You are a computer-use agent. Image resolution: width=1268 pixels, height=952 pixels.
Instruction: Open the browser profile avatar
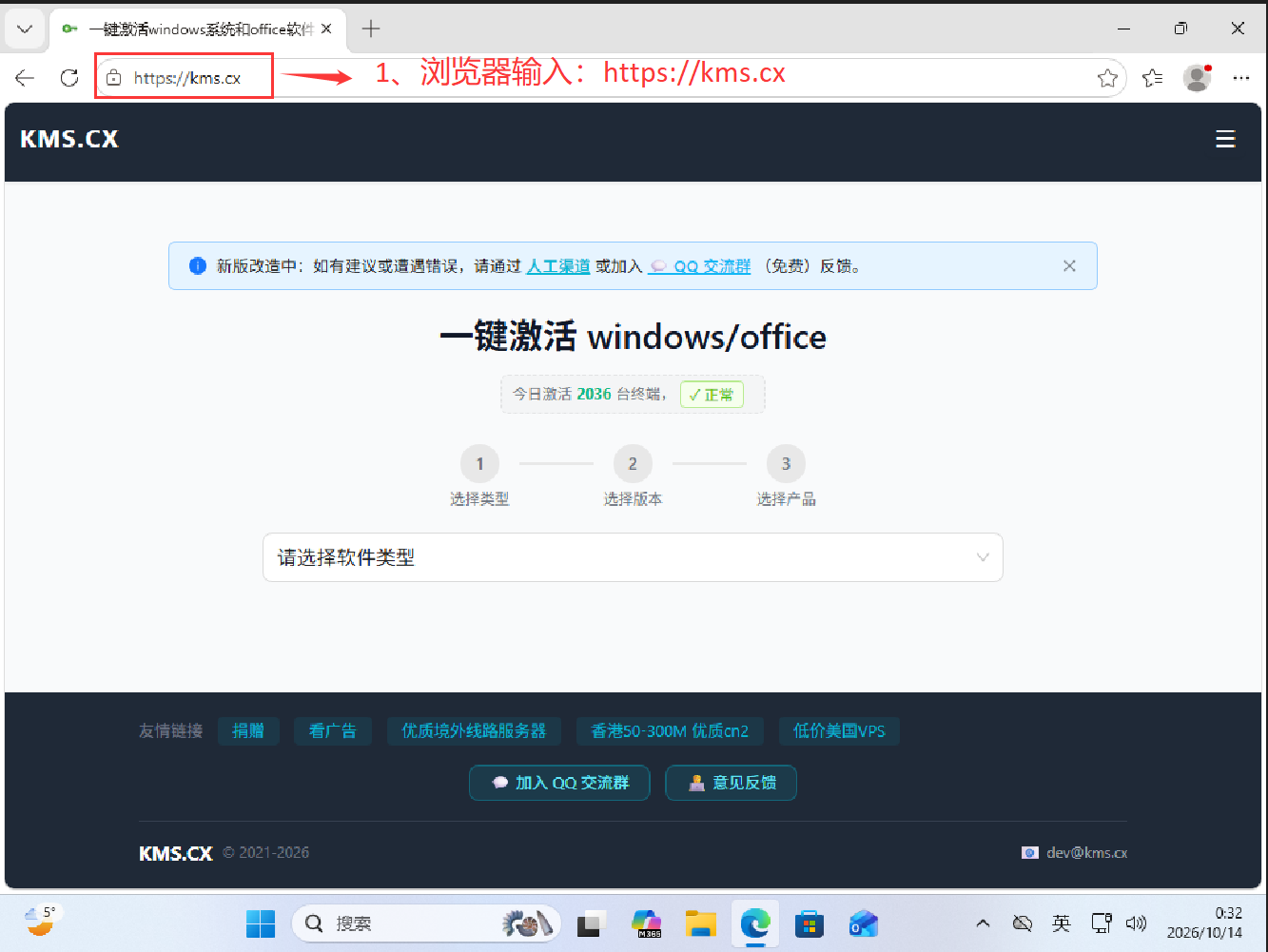(1197, 78)
